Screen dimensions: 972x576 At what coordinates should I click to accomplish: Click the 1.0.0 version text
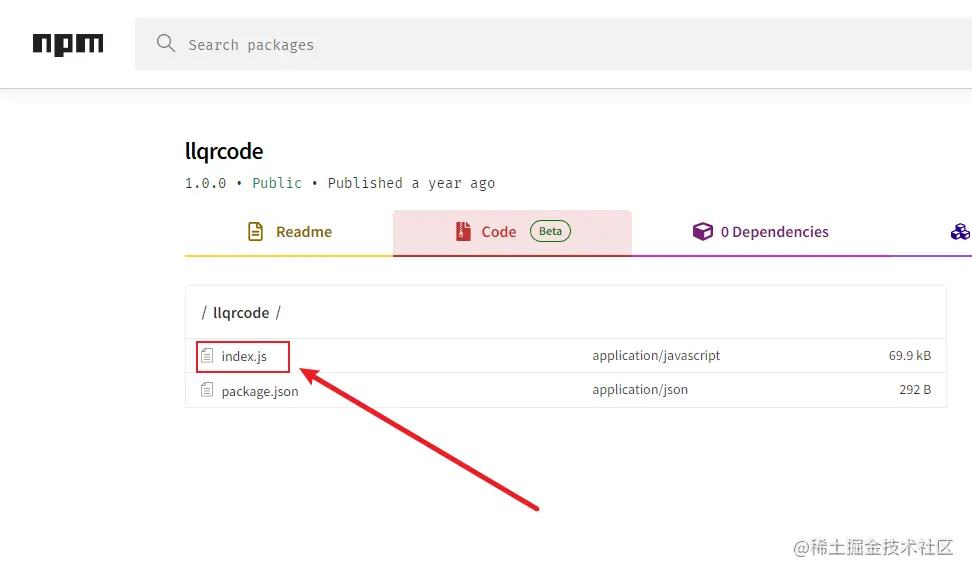tap(205, 184)
